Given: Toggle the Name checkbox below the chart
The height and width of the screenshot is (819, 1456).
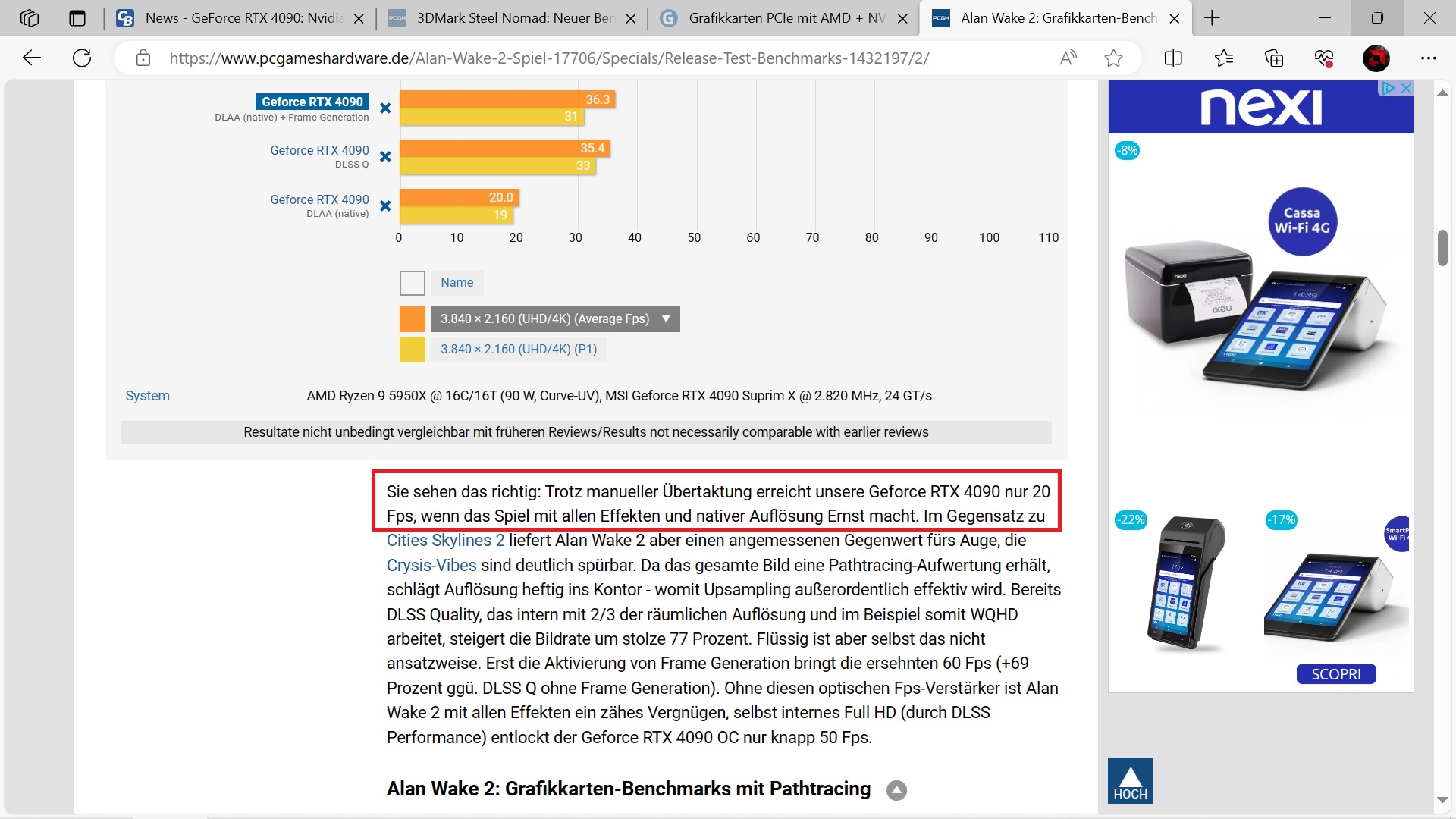Looking at the screenshot, I should coord(413,283).
